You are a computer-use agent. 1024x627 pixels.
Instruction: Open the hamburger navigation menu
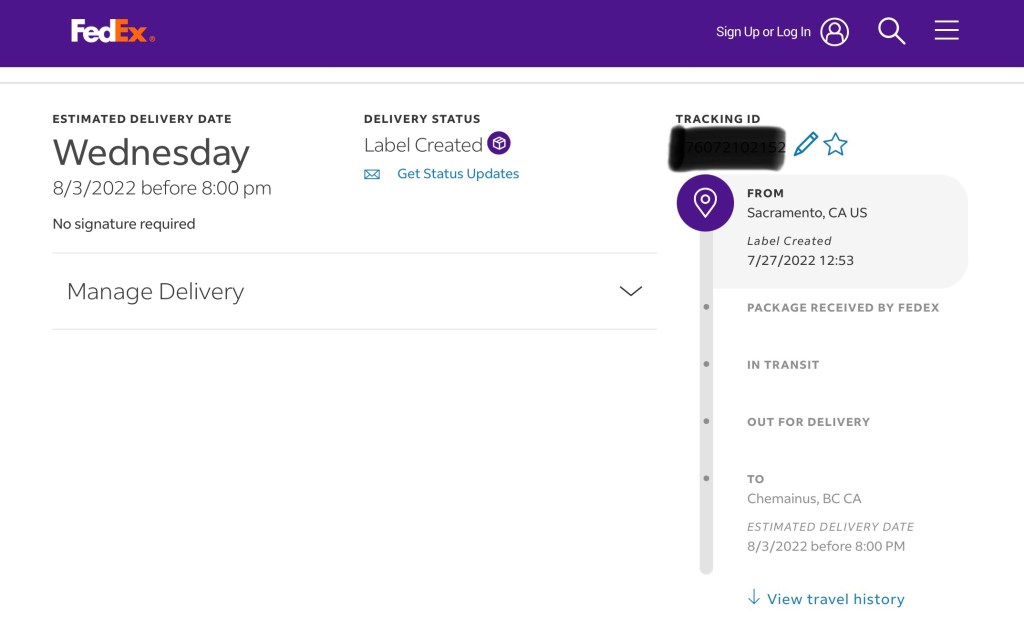(946, 31)
